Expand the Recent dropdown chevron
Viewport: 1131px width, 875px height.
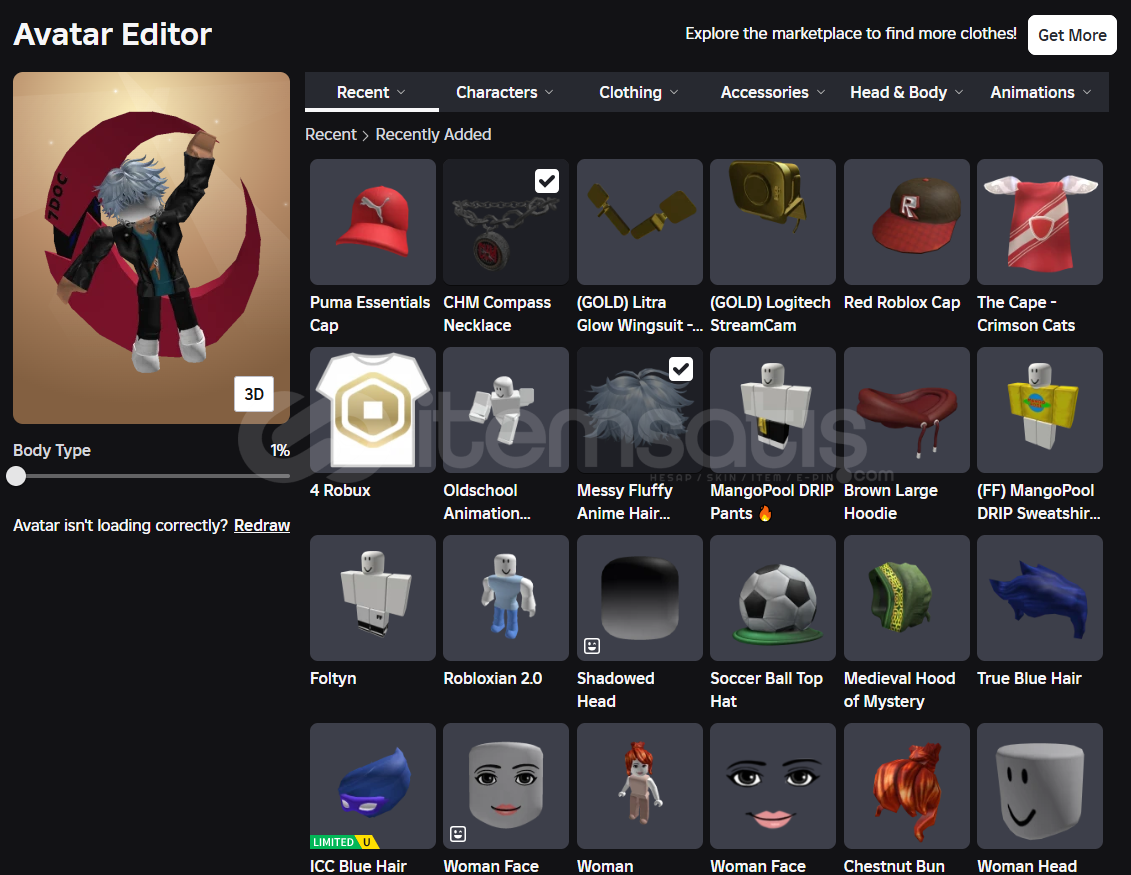(x=401, y=92)
